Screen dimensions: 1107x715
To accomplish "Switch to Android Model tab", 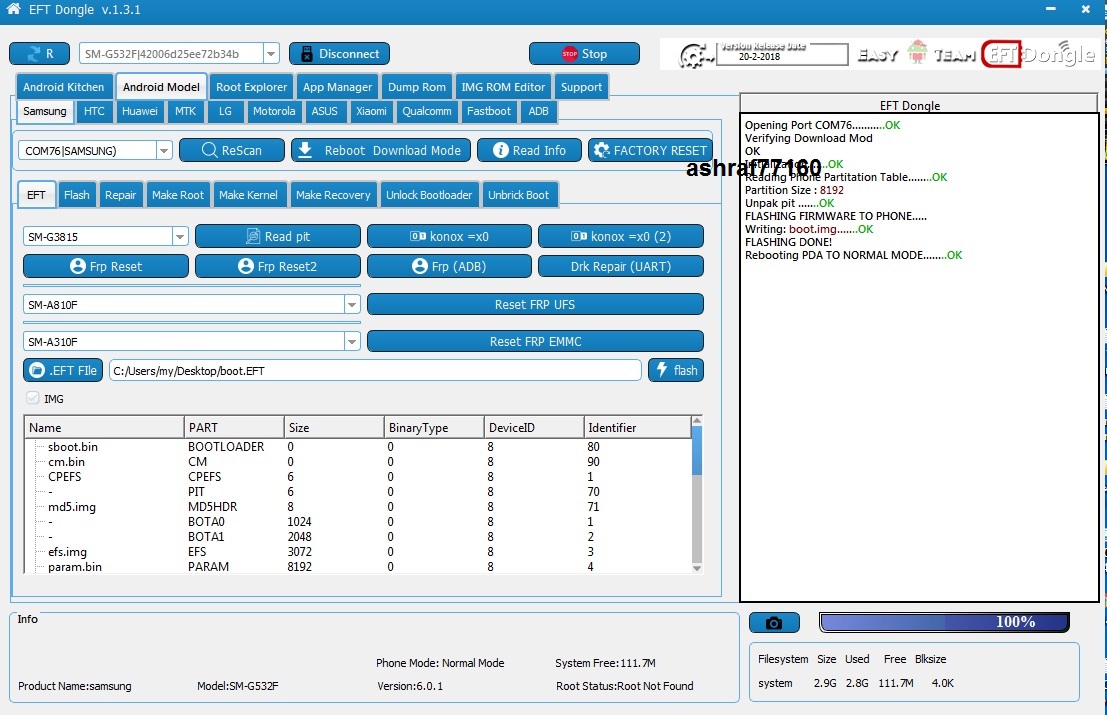I will (x=161, y=87).
